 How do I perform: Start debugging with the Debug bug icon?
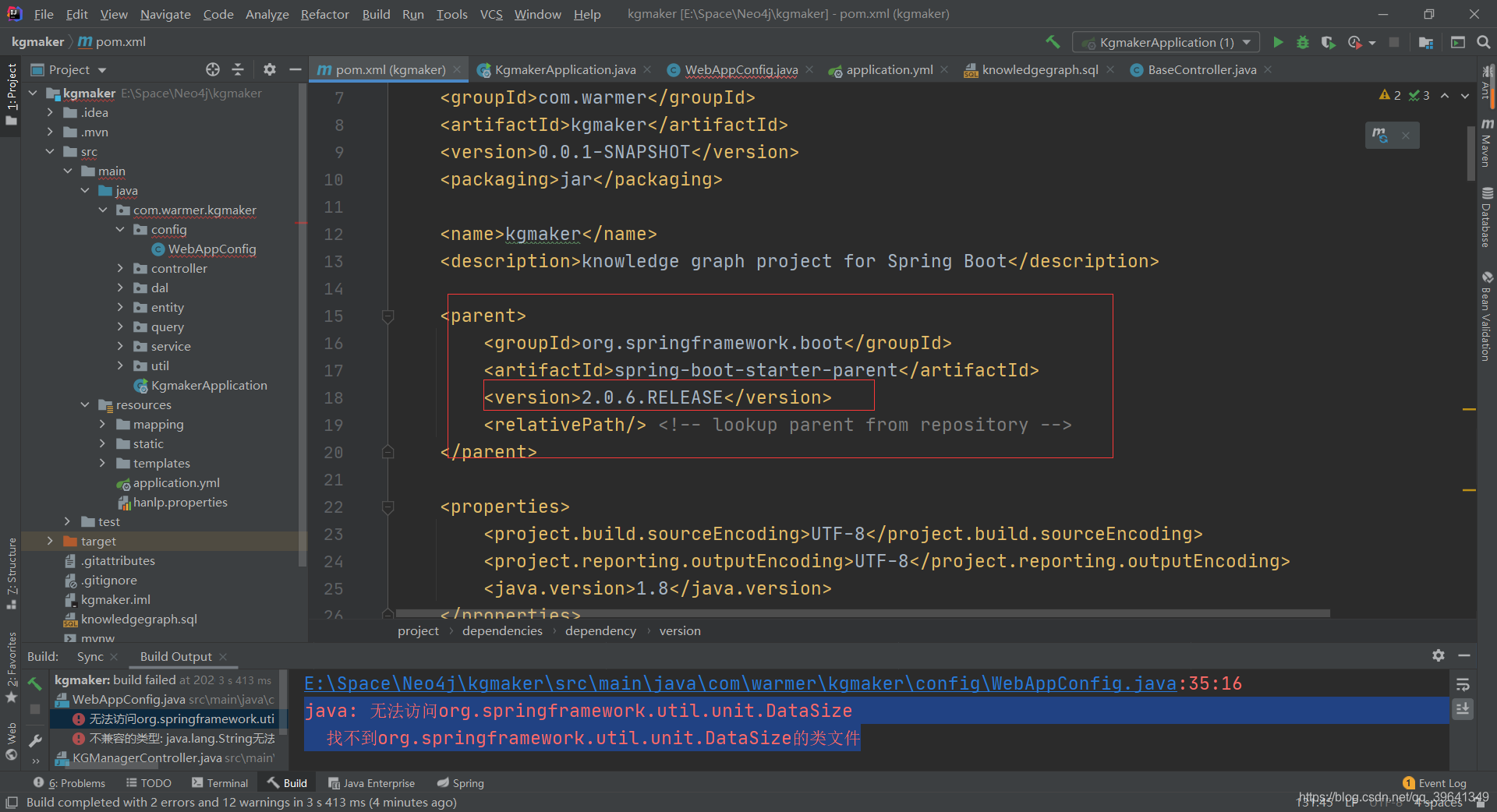[1302, 42]
